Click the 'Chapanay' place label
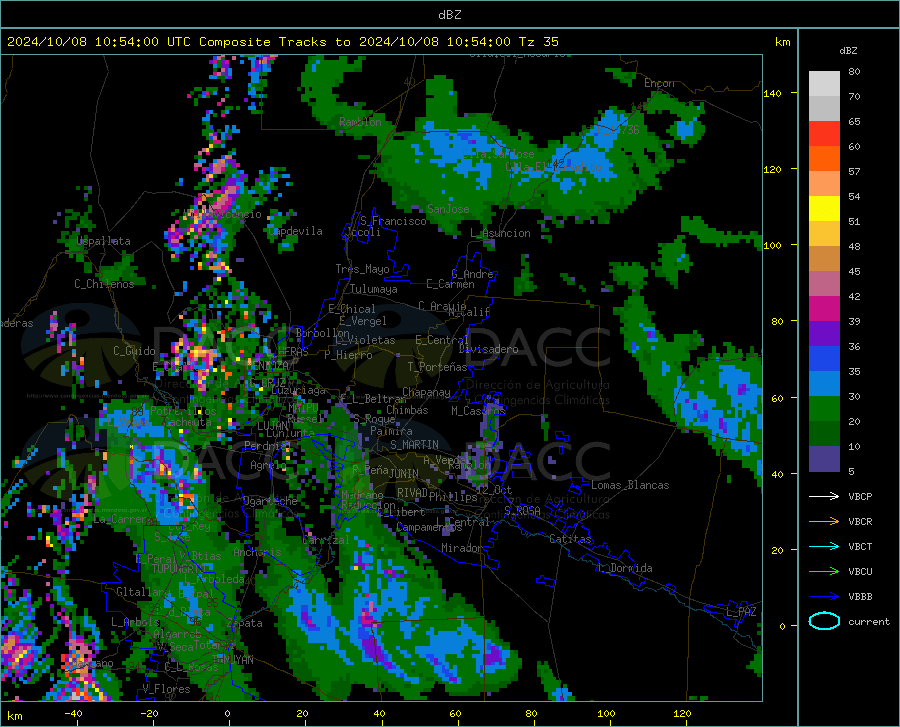Image resolution: width=900 pixels, height=727 pixels. pos(426,392)
